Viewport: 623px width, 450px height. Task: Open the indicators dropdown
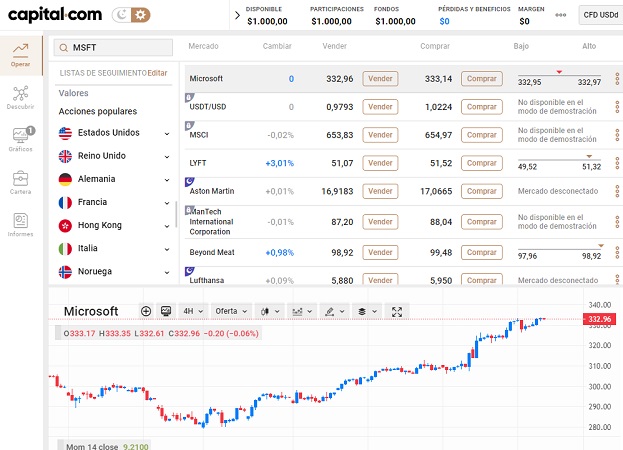302,311
